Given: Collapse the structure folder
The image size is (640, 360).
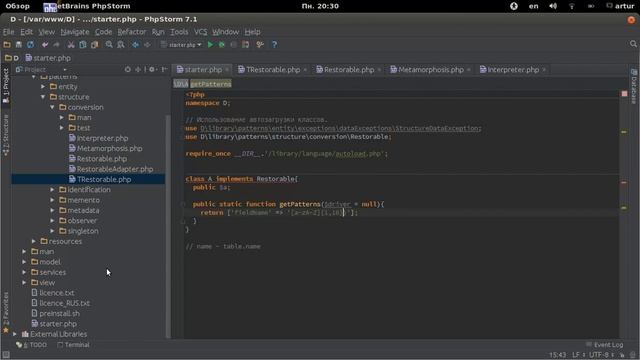Looking at the screenshot, I should coord(43,97).
